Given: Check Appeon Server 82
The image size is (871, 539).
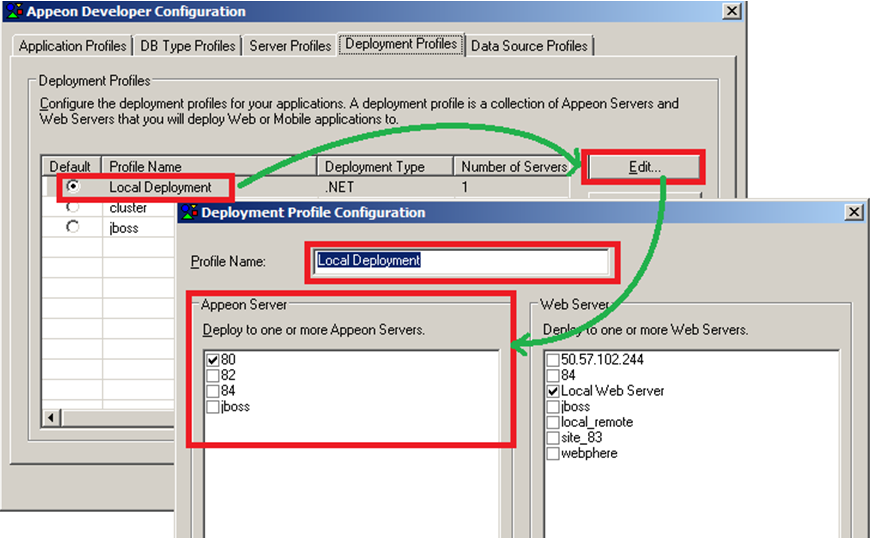Looking at the screenshot, I should click(x=213, y=376).
